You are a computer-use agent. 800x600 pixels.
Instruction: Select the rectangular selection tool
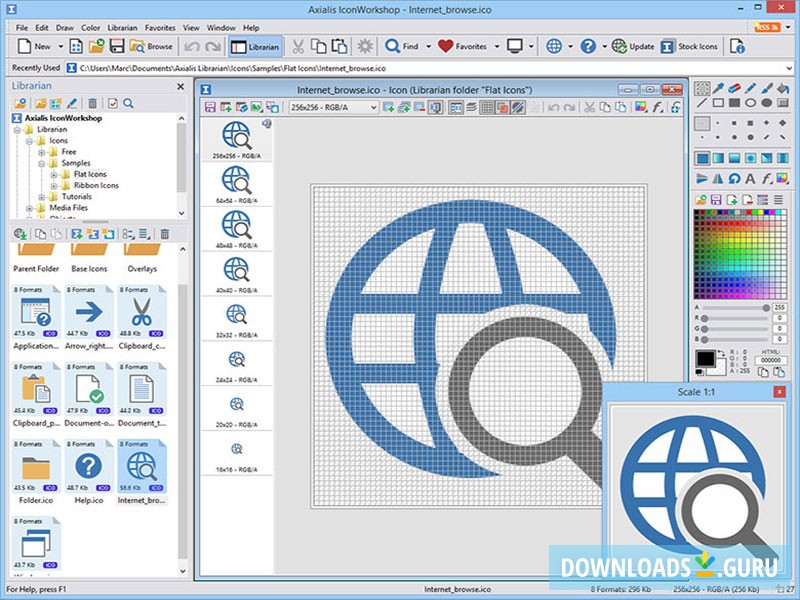702,88
